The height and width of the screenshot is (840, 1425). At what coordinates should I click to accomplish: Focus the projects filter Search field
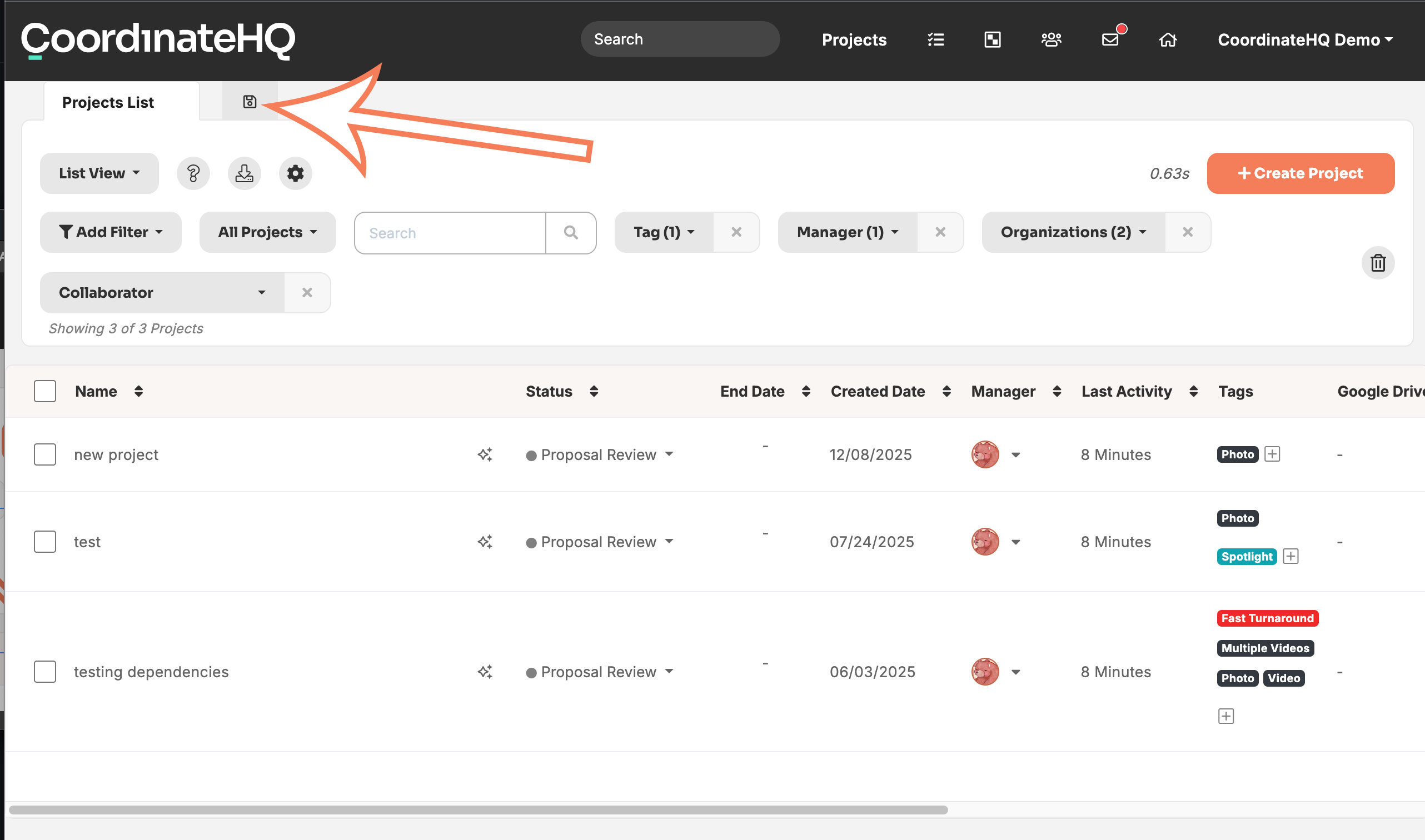coord(450,233)
